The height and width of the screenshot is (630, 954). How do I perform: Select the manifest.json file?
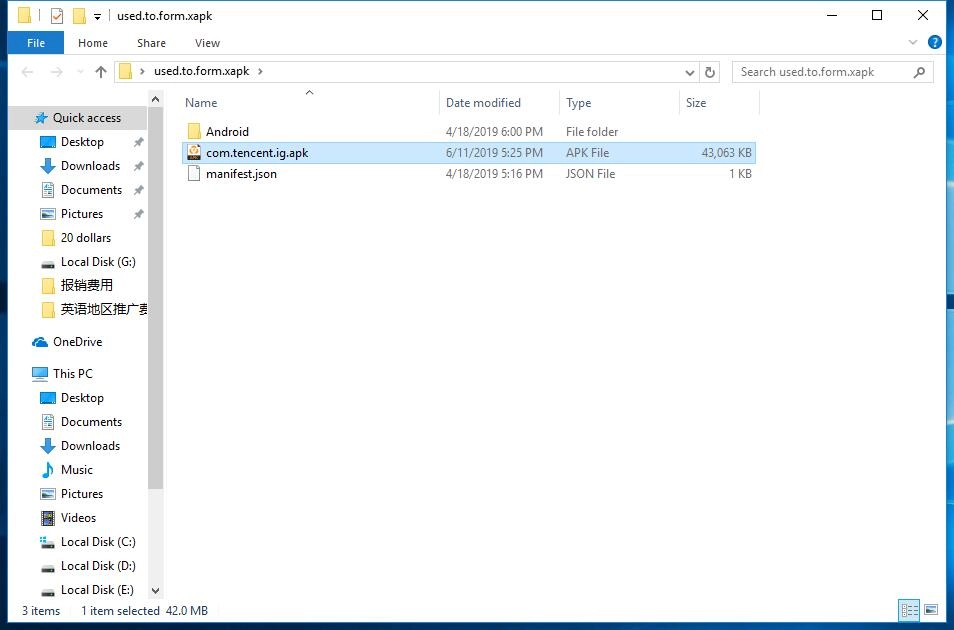click(x=241, y=174)
